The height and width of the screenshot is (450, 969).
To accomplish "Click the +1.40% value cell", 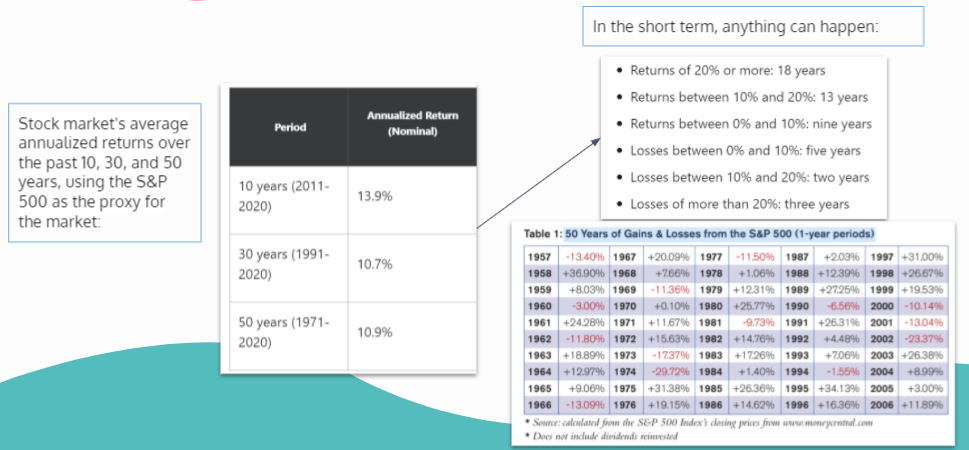I will (756, 372).
